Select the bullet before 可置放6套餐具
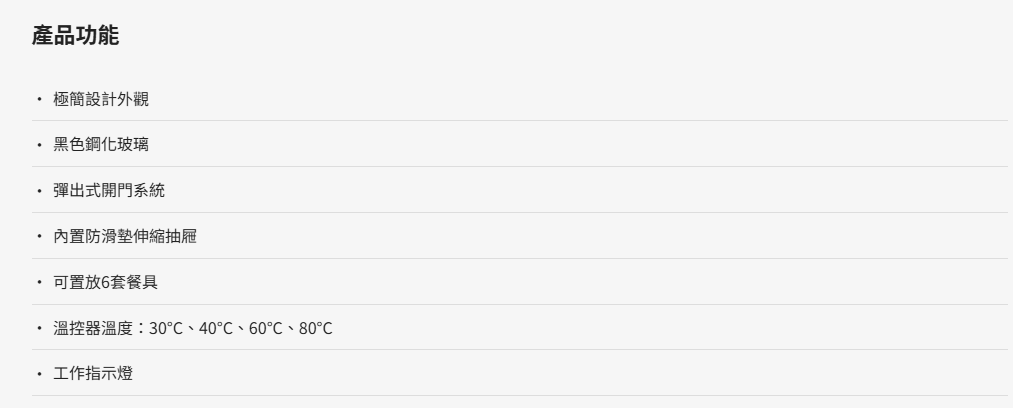The width and height of the screenshot is (1013, 408). click(x=39, y=282)
